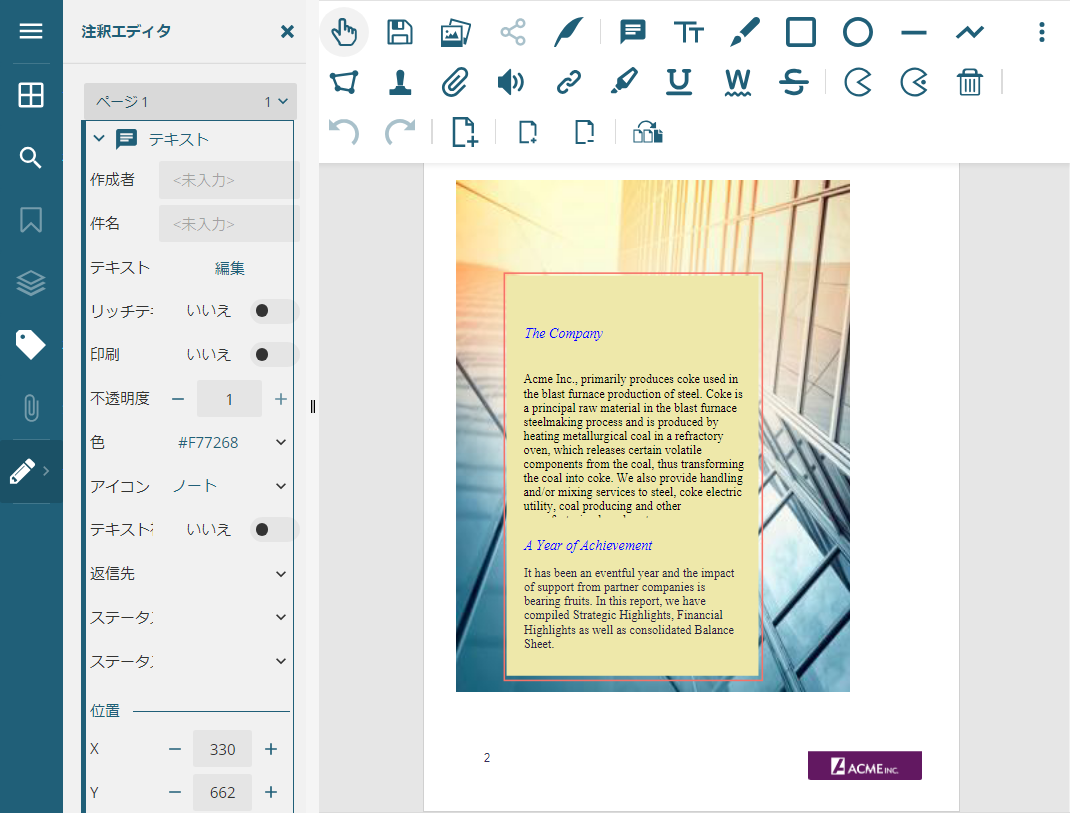Open the アイコン ノート dropdown
The height and width of the screenshot is (813, 1070).
(x=229, y=486)
